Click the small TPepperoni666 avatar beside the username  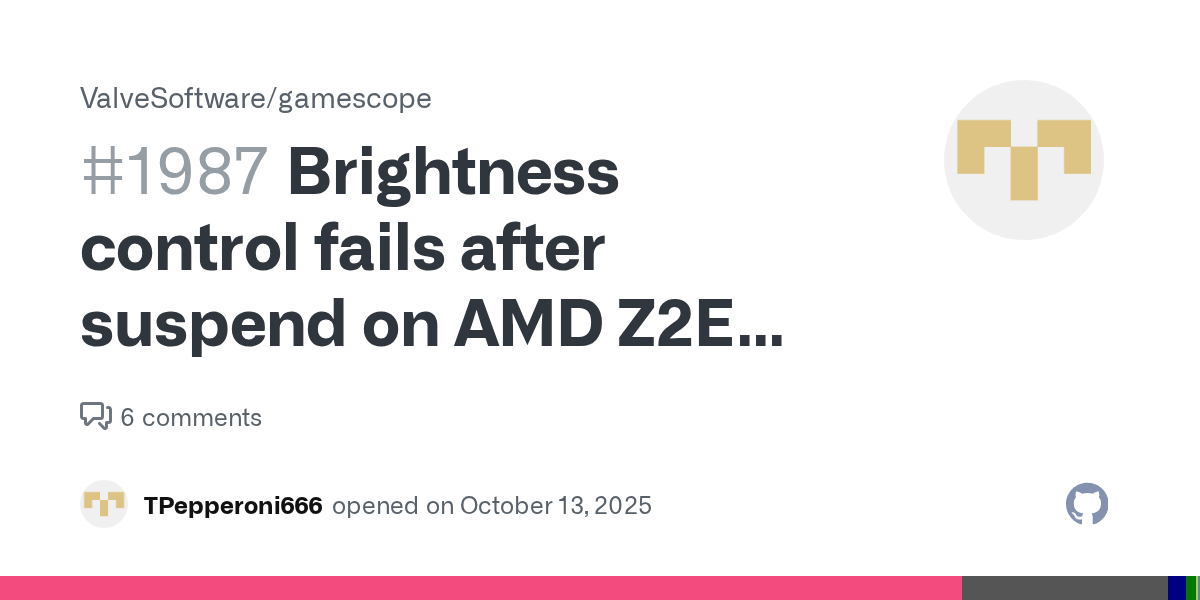pos(104,505)
